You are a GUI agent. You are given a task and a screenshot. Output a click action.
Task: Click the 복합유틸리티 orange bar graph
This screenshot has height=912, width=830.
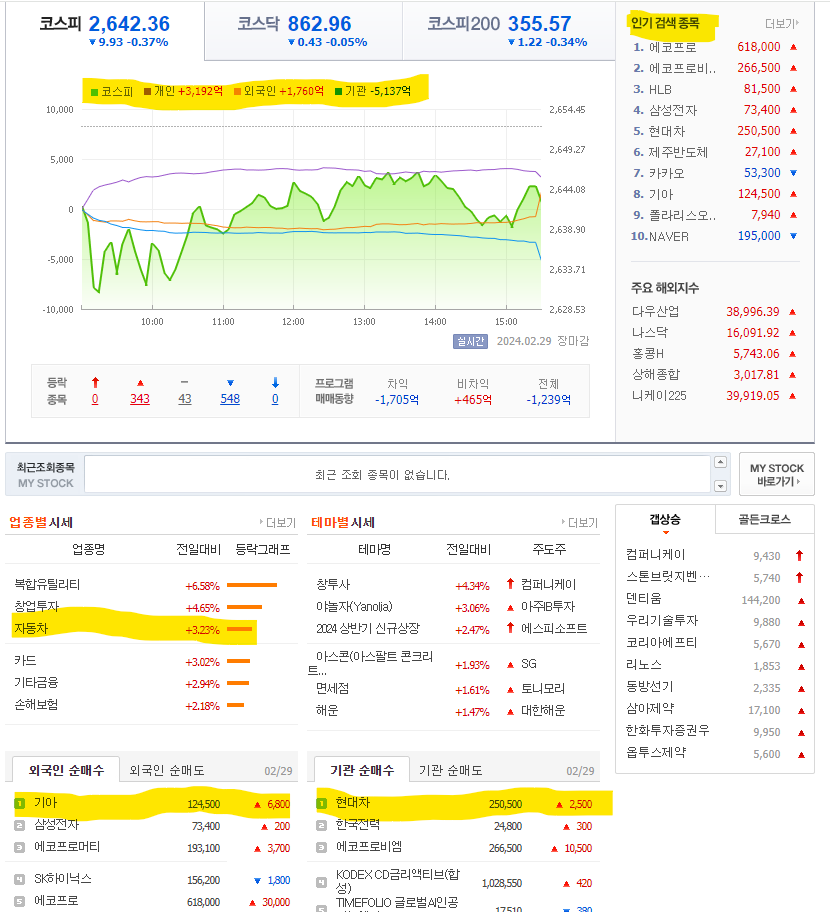coord(252,585)
